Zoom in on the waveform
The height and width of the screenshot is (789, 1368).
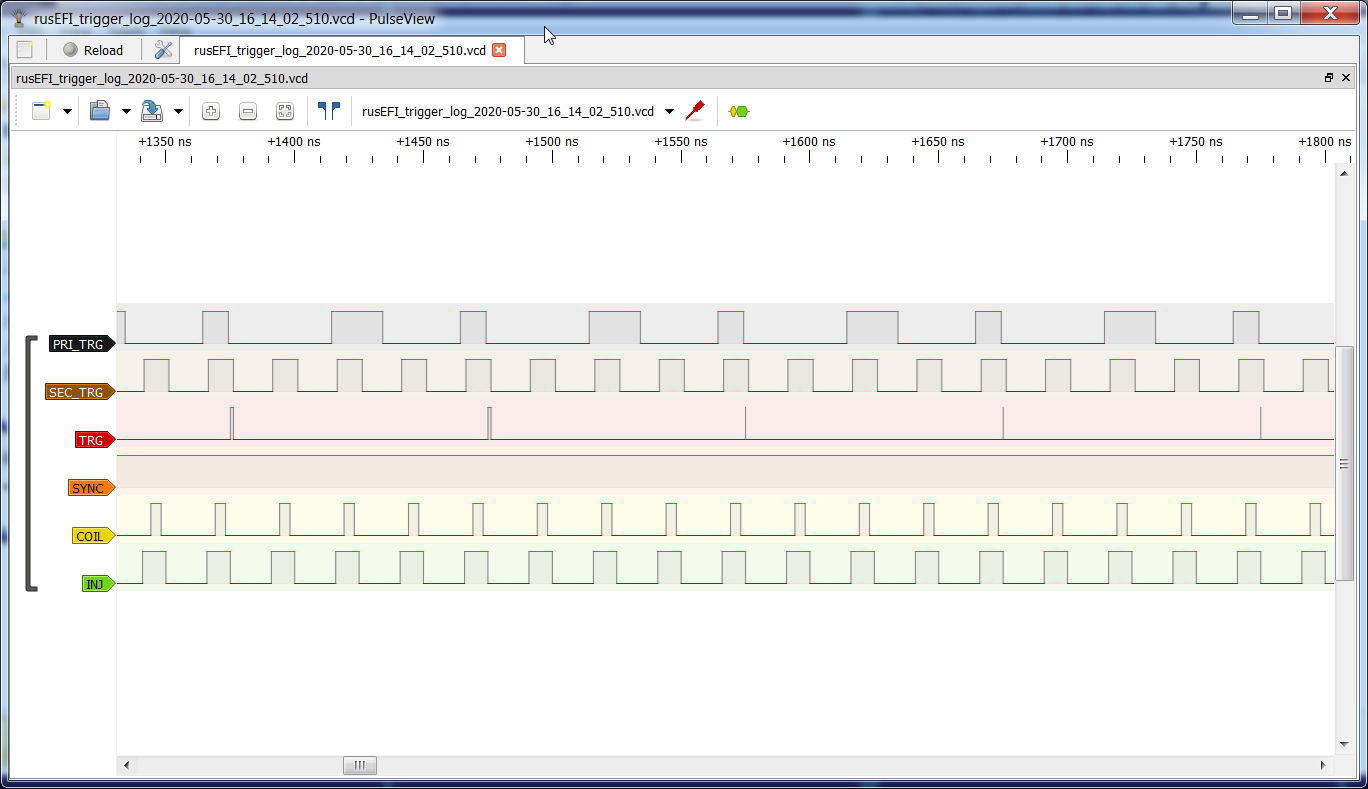211,112
